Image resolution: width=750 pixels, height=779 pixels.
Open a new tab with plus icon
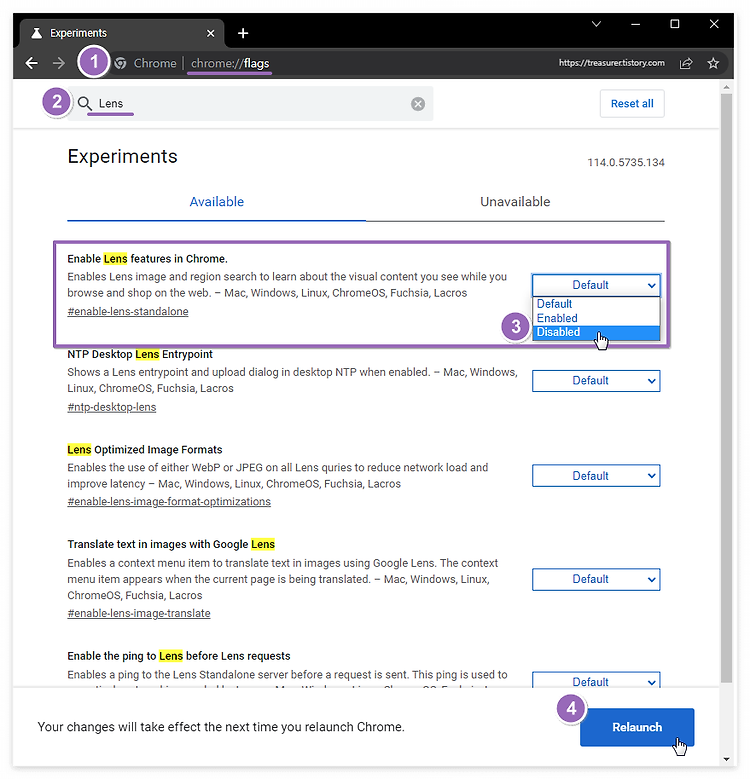243,33
